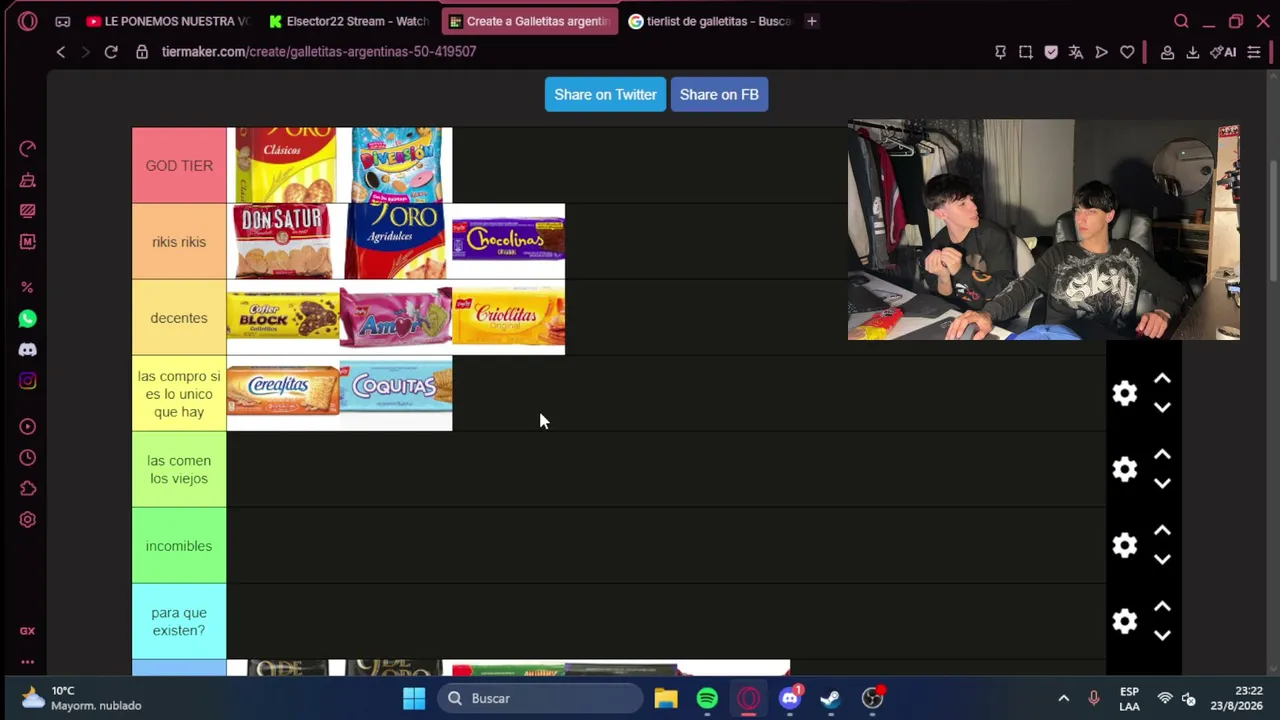This screenshot has height=720, width=1280.
Task: Open the GX Mods sidebar icon marked M
Action: click(27, 242)
